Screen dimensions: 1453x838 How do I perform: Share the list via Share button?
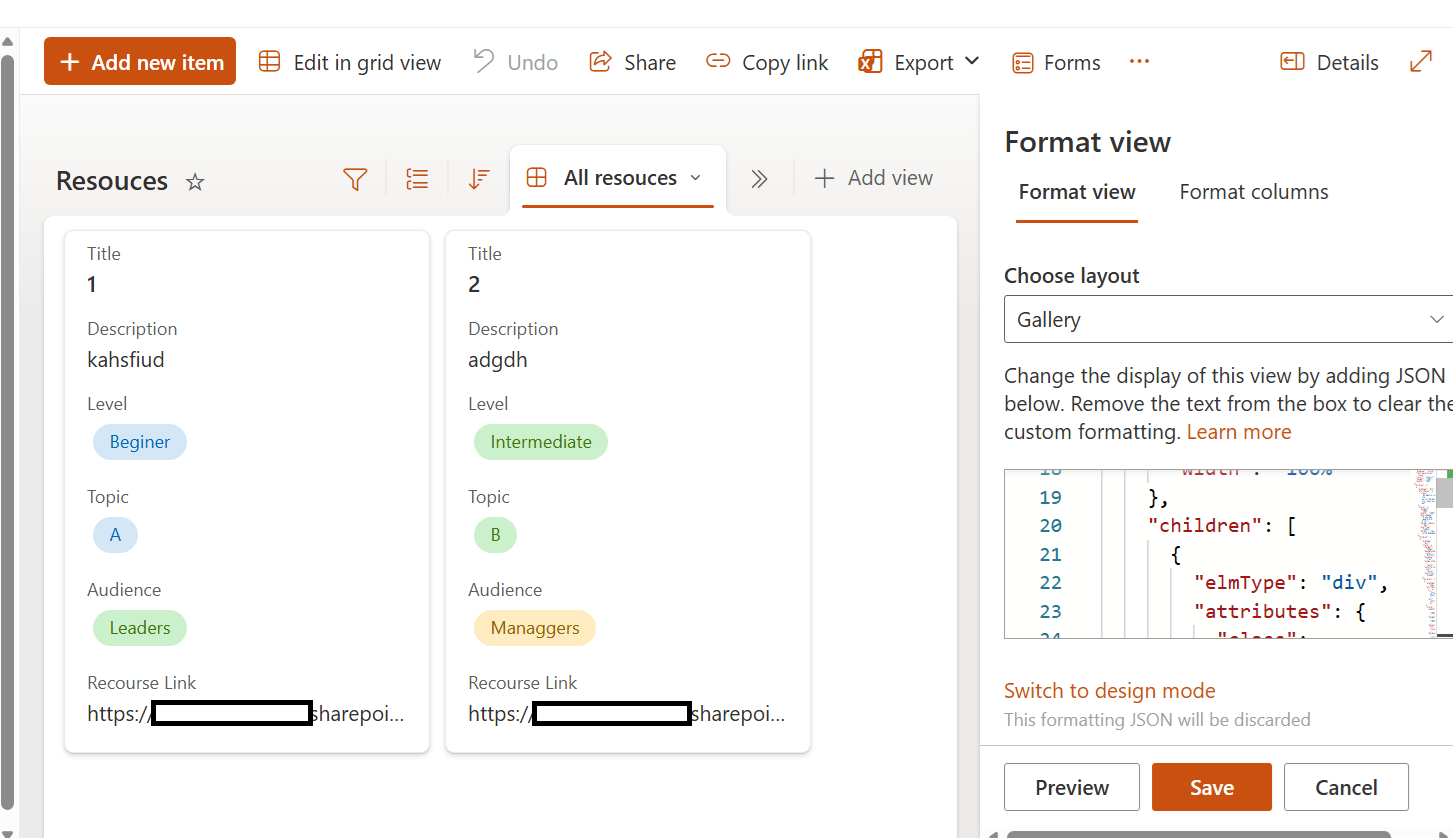(x=633, y=62)
